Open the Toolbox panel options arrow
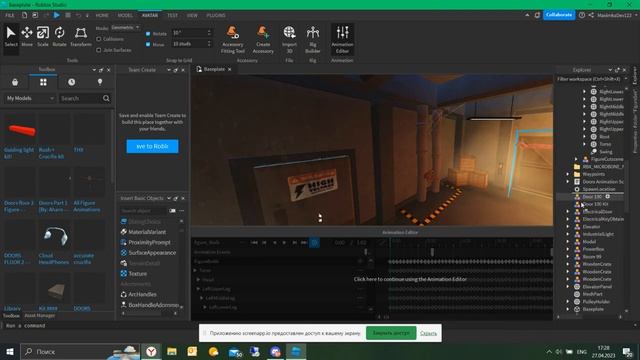Image resolution: width=640 pixels, height=360 pixels. 94,70
